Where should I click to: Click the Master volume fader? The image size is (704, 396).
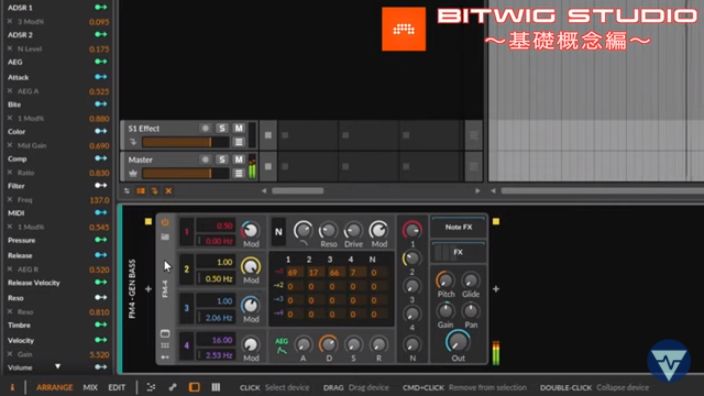click(x=185, y=173)
